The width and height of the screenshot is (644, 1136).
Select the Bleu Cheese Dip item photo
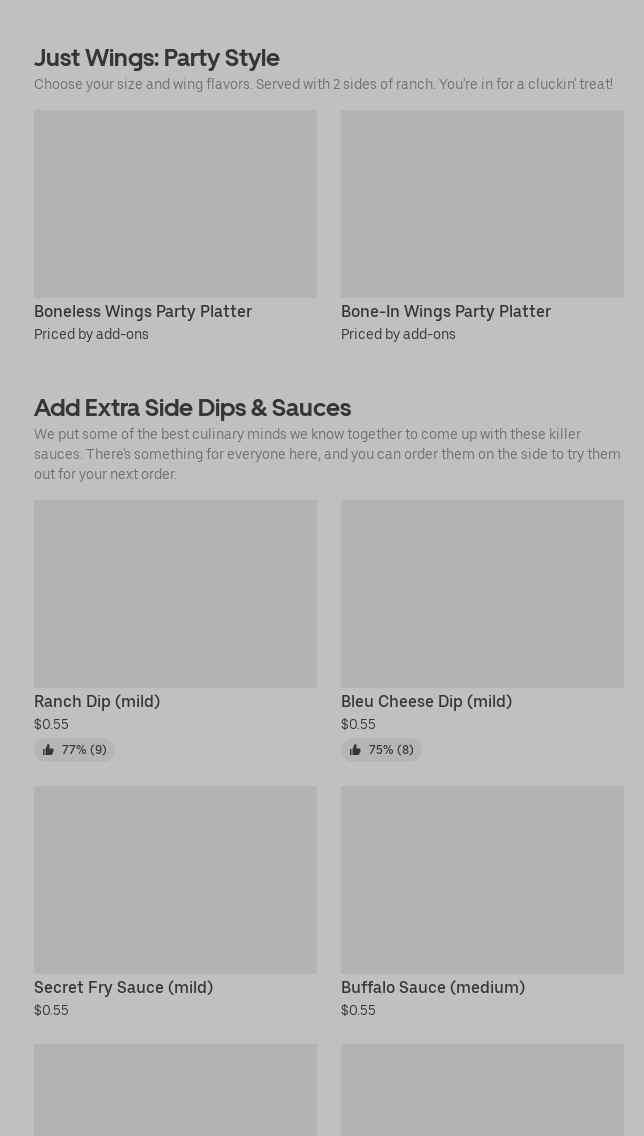click(482, 594)
